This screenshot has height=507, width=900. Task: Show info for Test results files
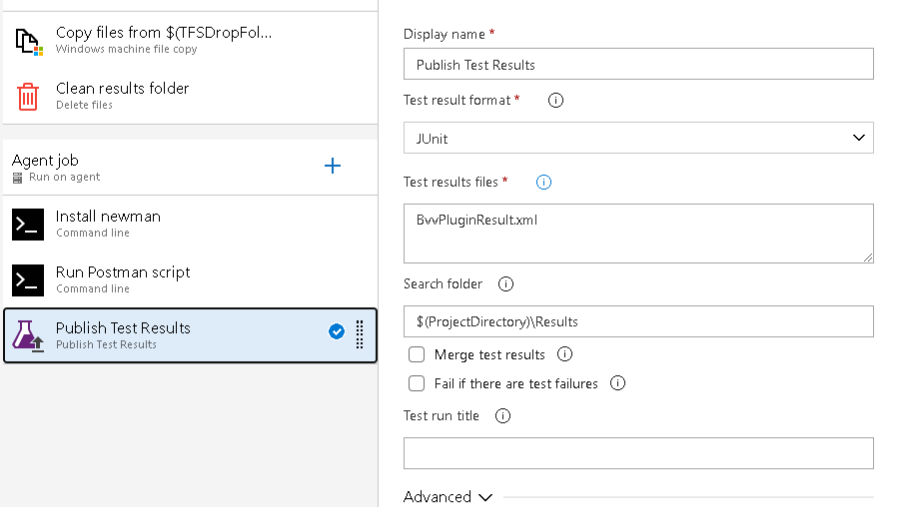click(543, 182)
